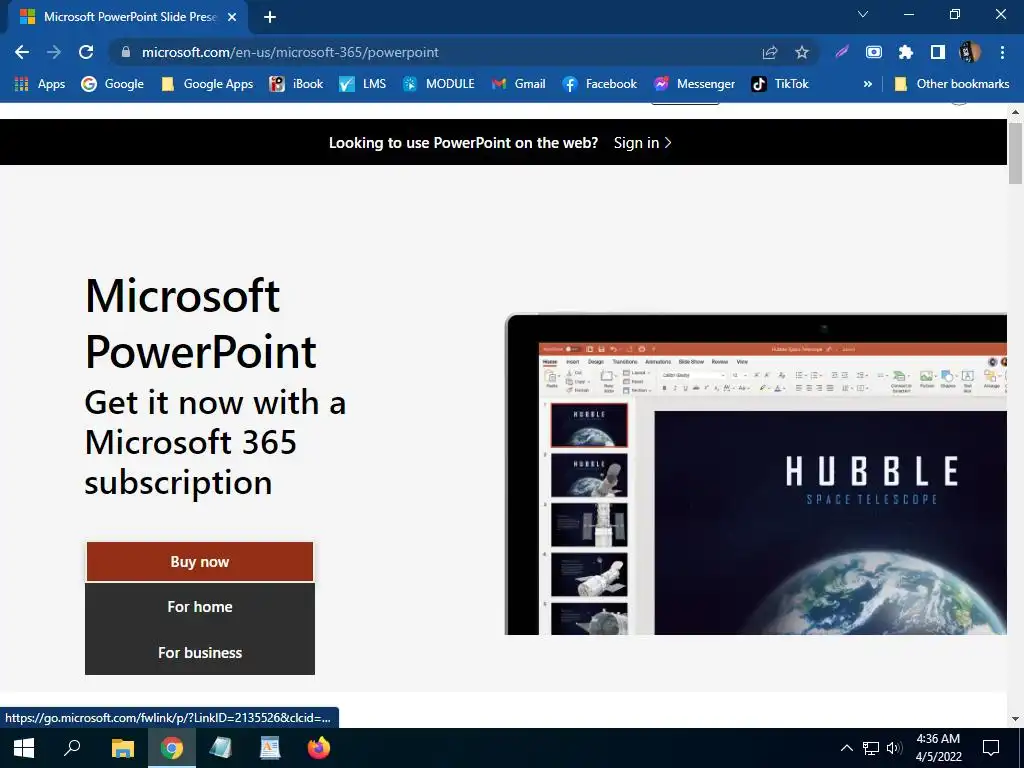Open the Google bookmark

[112, 84]
